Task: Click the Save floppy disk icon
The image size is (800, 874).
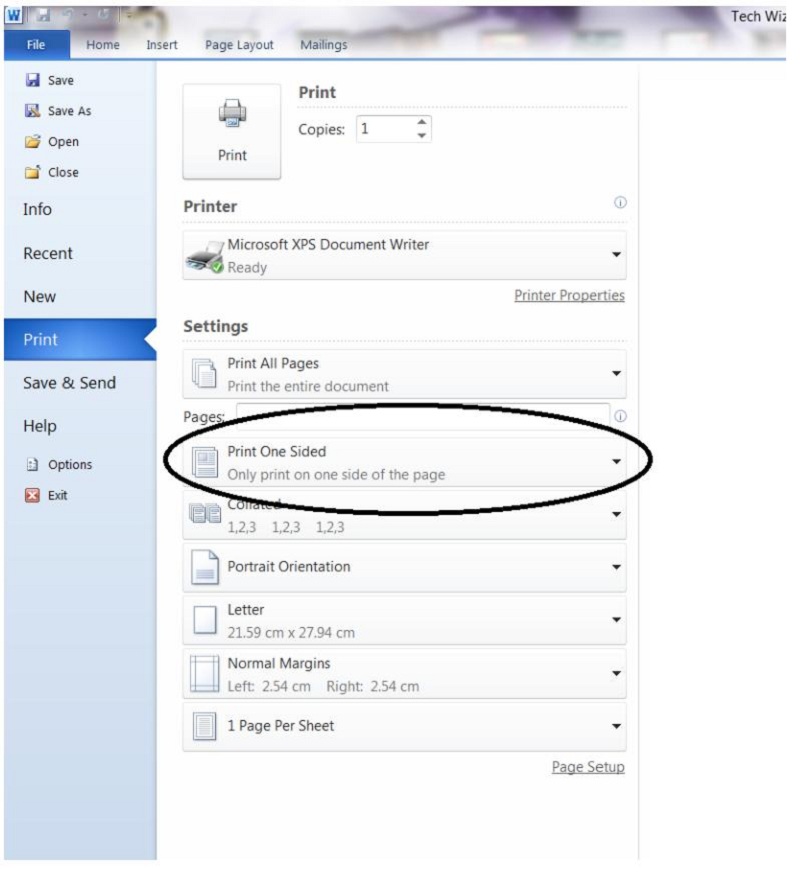Action: (33, 80)
